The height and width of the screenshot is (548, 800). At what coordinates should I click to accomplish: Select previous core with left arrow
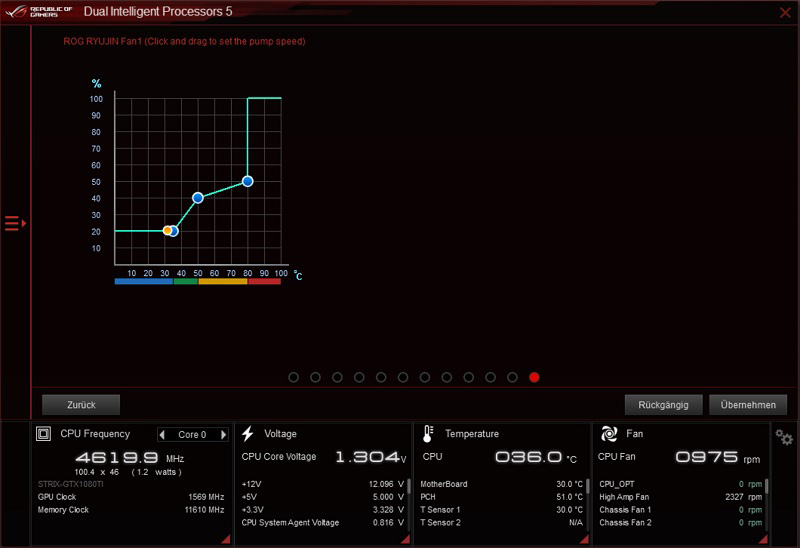tap(162, 435)
